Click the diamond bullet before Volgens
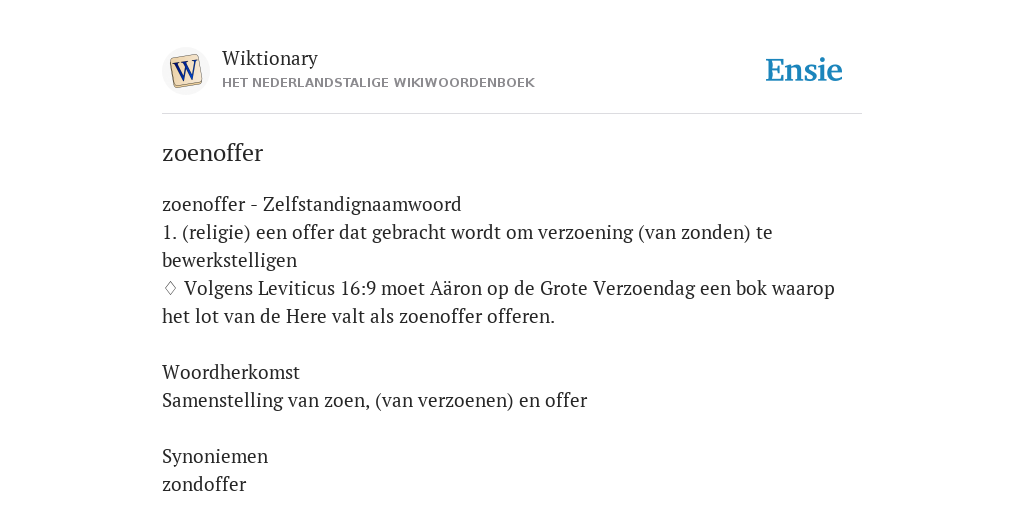The width and height of the screenshot is (1024, 512). pyautogui.click(x=170, y=288)
